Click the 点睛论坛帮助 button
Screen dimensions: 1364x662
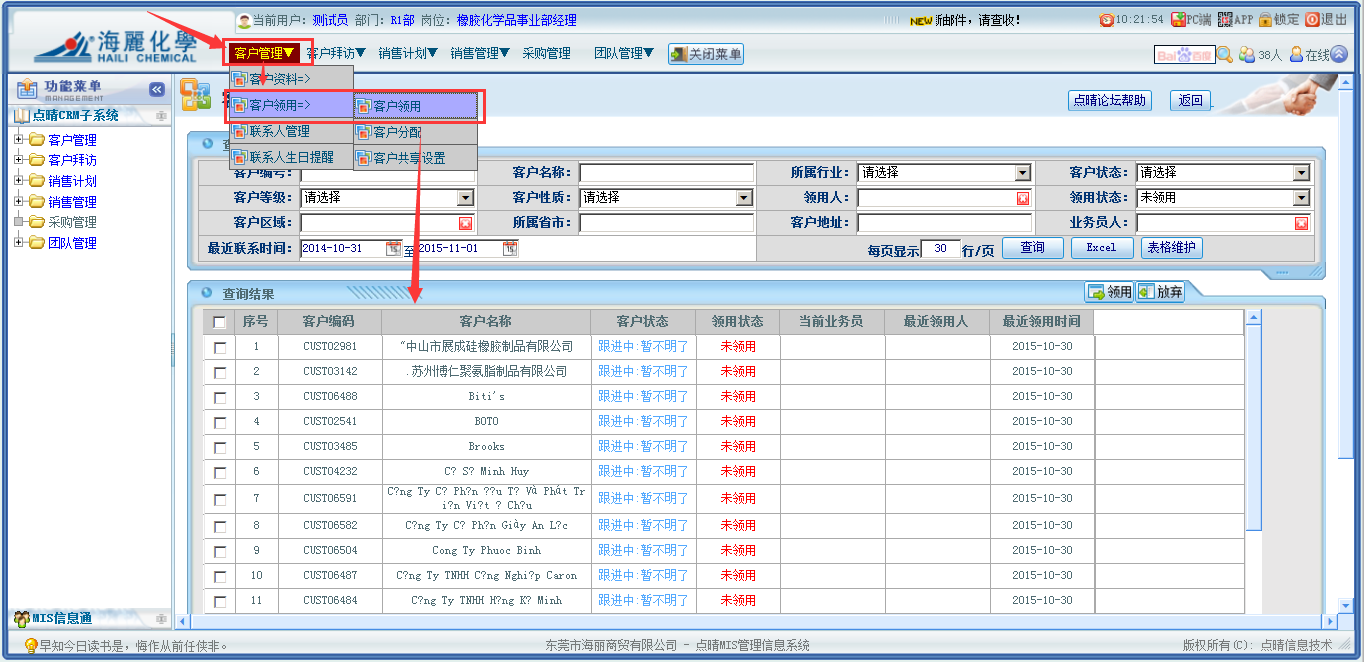(1109, 100)
